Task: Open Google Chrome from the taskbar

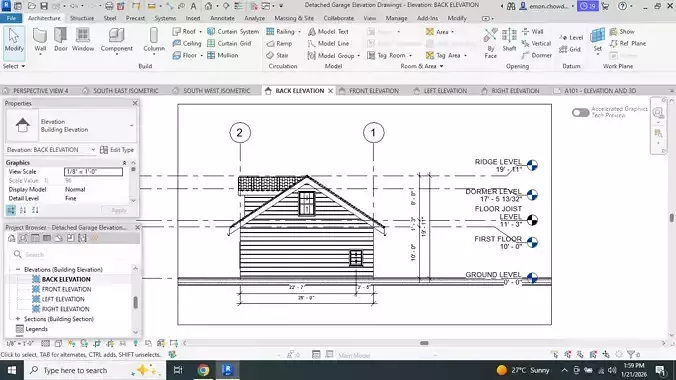Action: point(203,370)
